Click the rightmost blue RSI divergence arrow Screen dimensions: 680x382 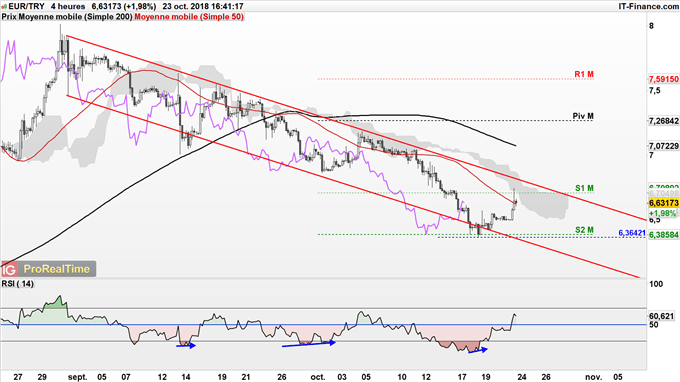pyautogui.click(x=478, y=350)
